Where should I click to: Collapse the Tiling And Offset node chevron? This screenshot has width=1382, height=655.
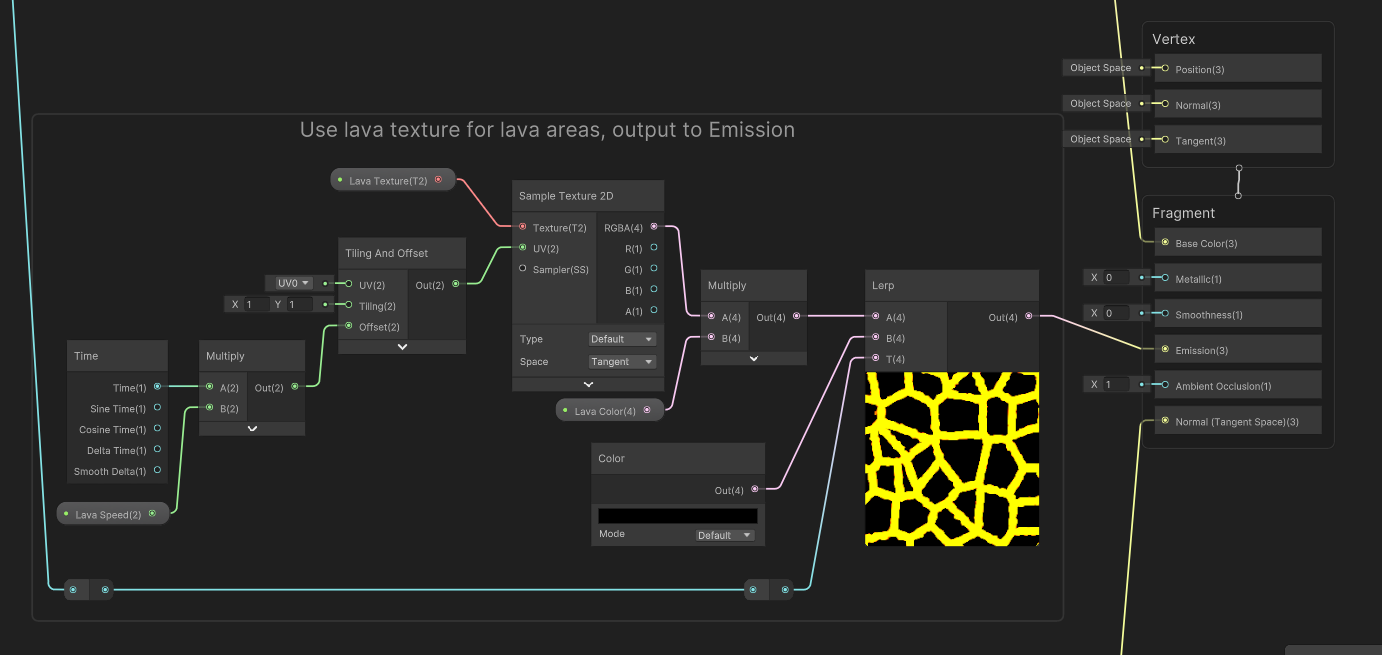402,346
